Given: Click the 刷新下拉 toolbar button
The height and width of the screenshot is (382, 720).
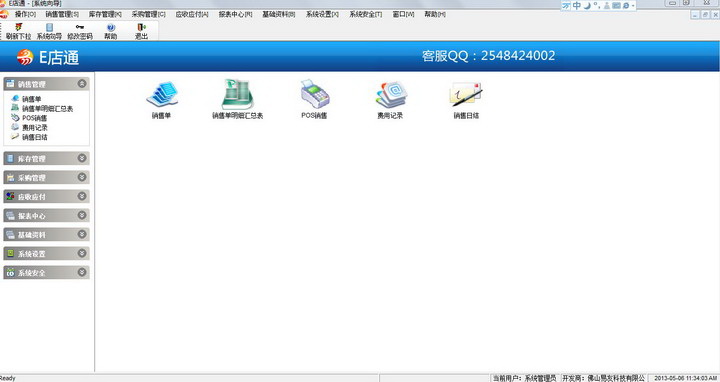Looking at the screenshot, I should [19, 31].
